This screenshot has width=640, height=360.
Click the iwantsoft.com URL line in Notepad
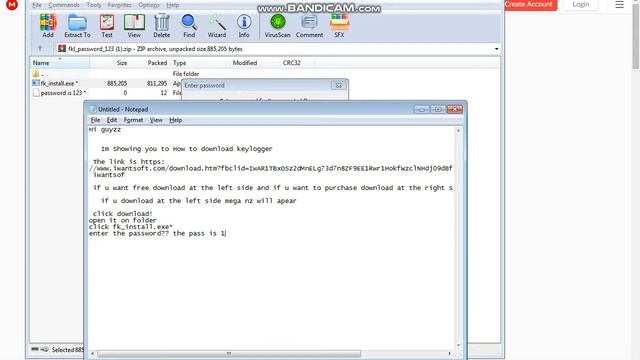click(x=271, y=168)
